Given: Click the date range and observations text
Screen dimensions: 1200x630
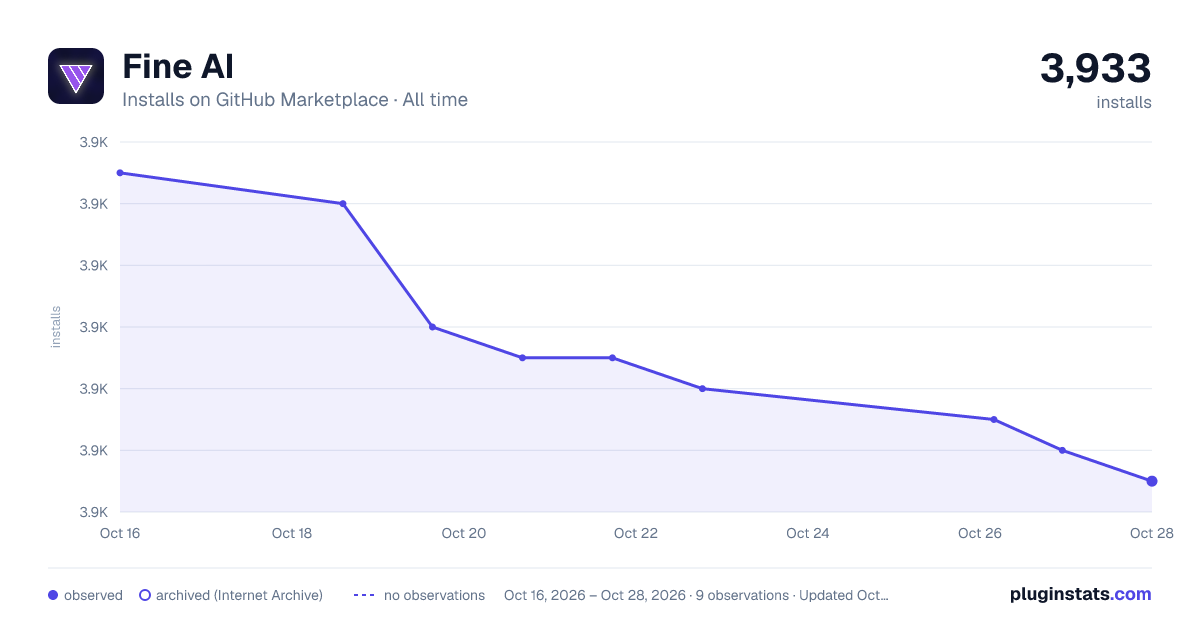Looking at the screenshot, I should tap(696, 595).
